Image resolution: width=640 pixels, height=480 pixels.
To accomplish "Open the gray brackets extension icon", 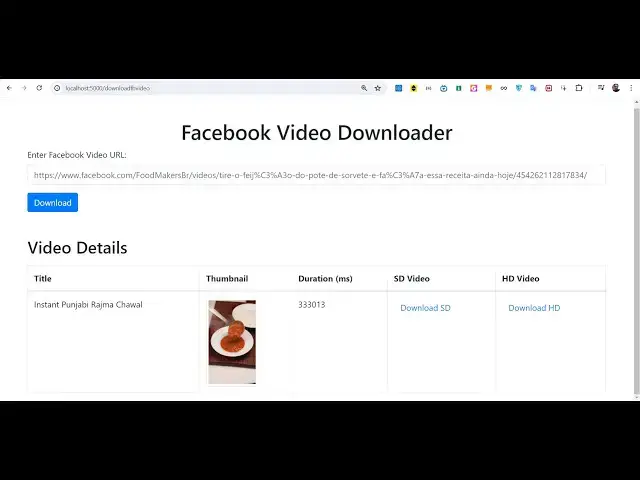I will coord(428,88).
